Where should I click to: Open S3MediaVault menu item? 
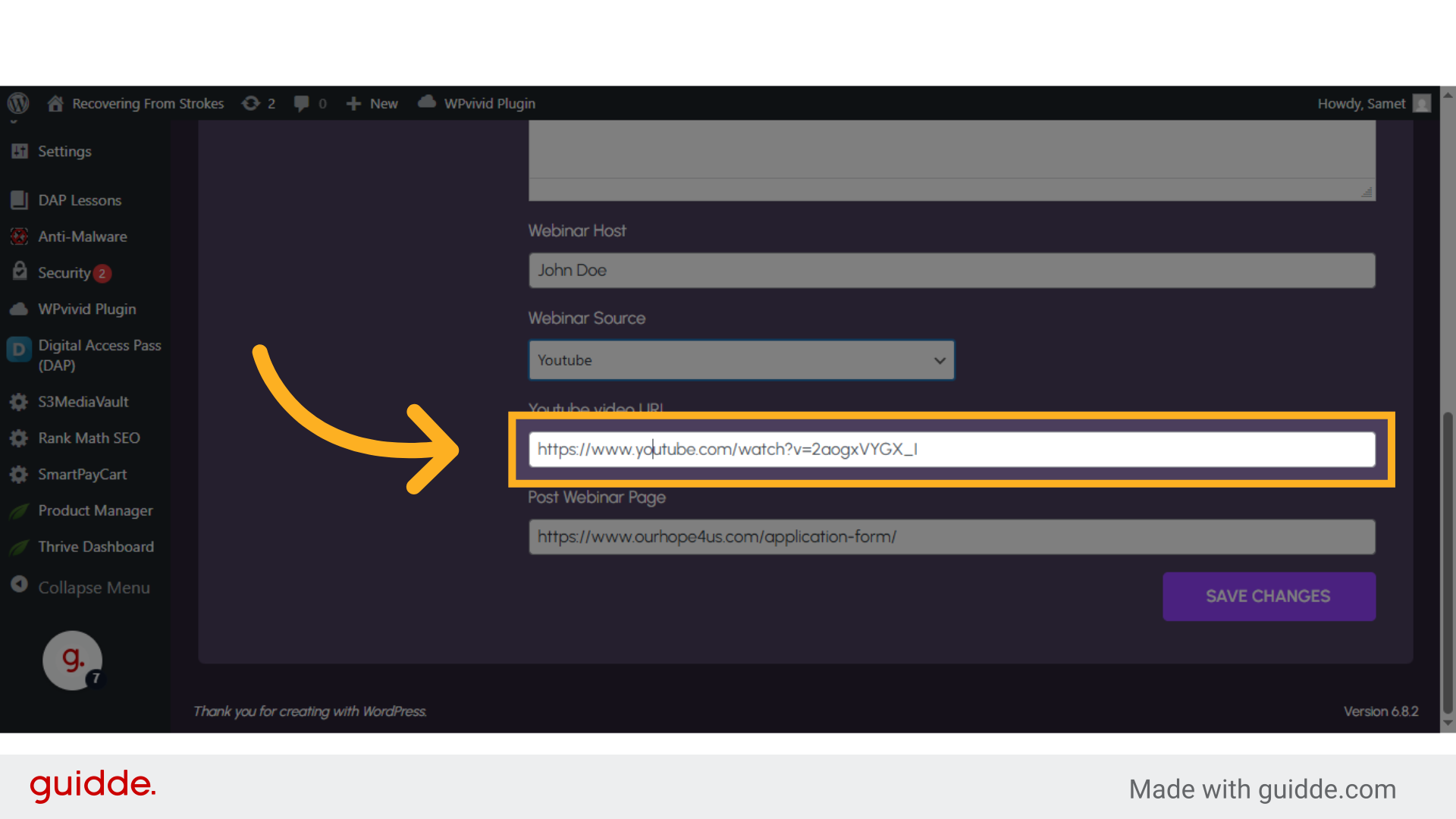pos(85,402)
